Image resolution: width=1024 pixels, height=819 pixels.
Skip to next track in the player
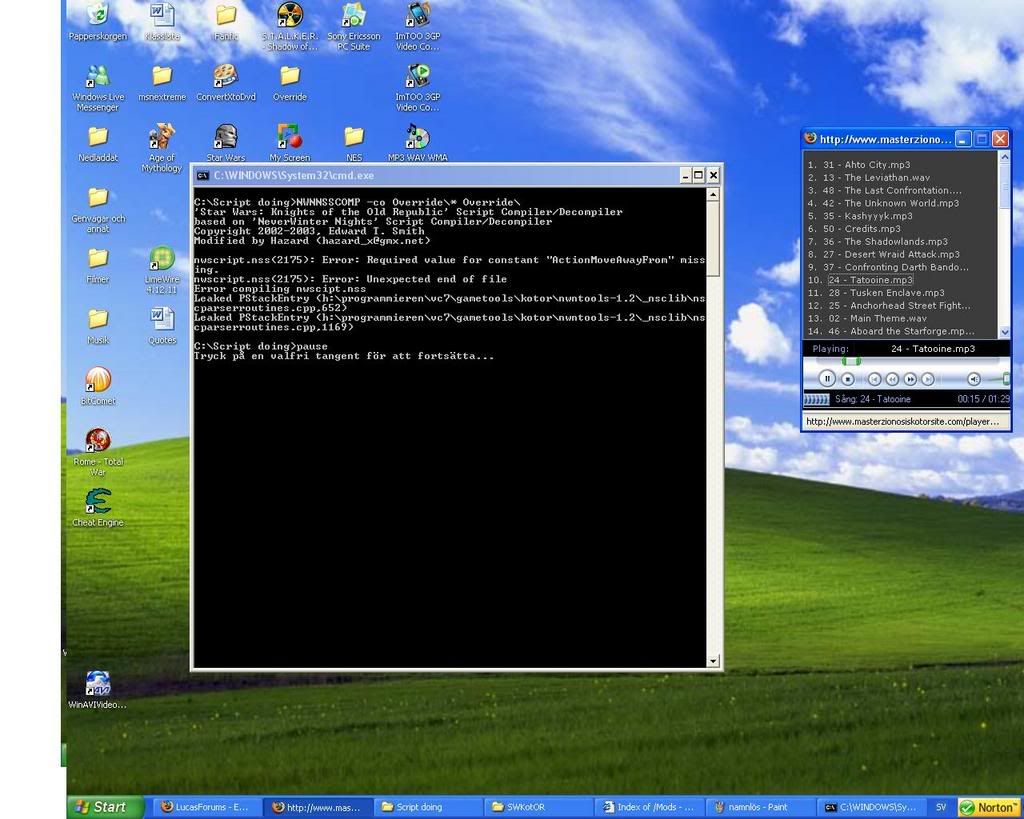point(928,379)
